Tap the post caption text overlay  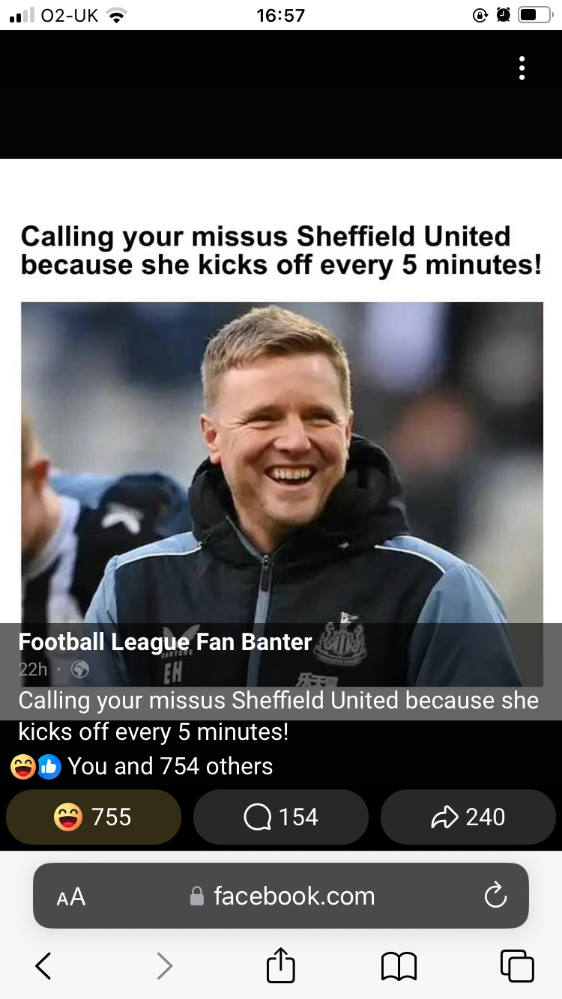(x=278, y=715)
